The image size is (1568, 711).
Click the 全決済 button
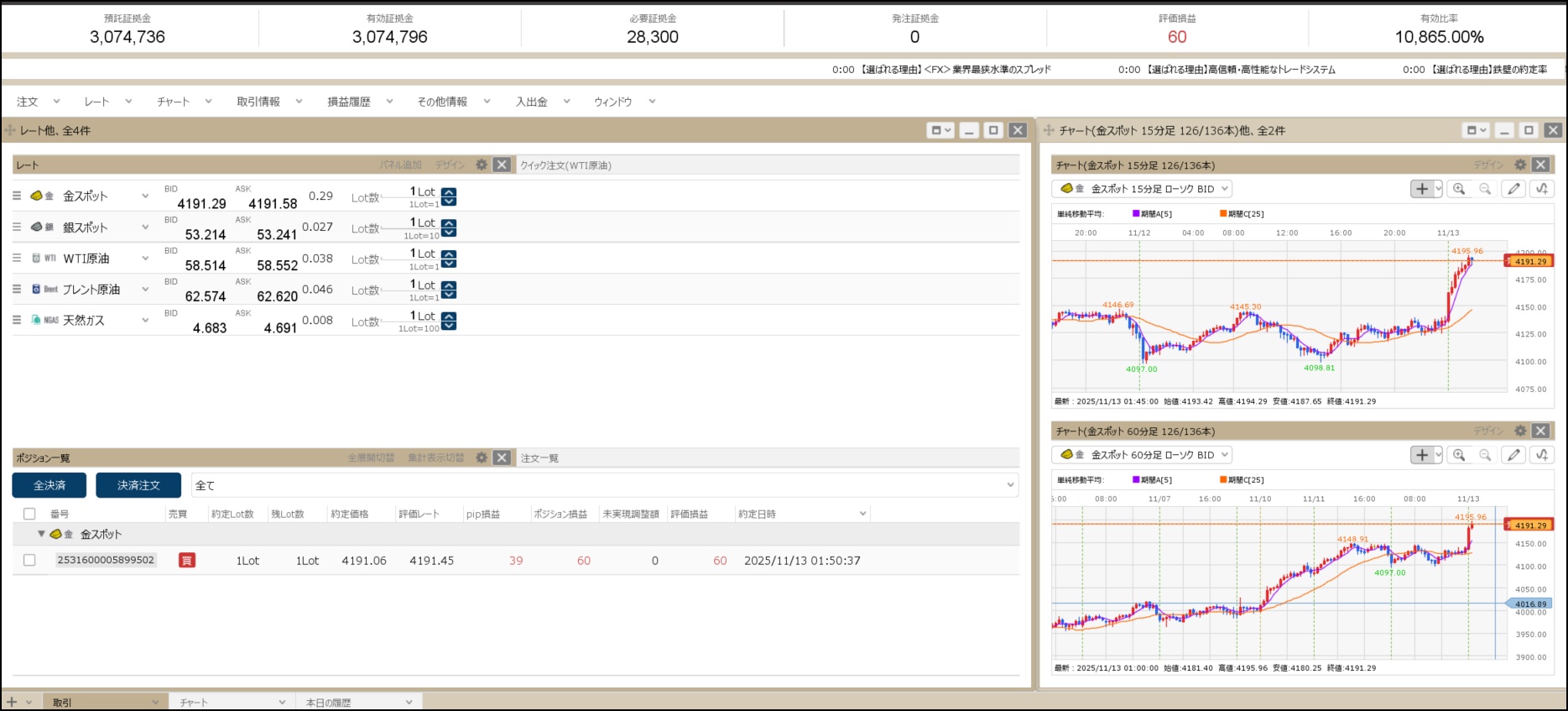click(x=49, y=485)
